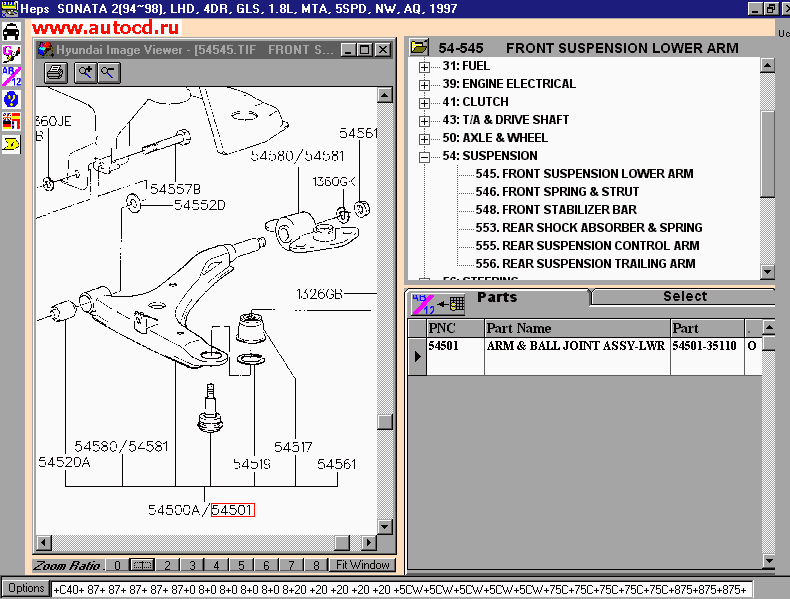Set zoom ratio to 8
Viewport: 790px width, 599px height.
pyautogui.click(x=316, y=565)
